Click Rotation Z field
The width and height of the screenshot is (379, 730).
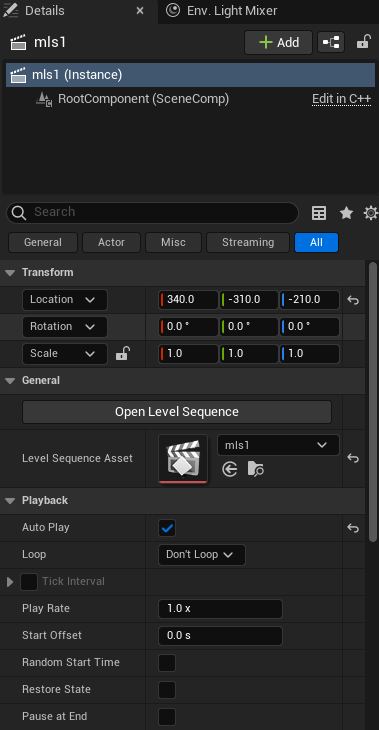pyautogui.click(x=310, y=327)
